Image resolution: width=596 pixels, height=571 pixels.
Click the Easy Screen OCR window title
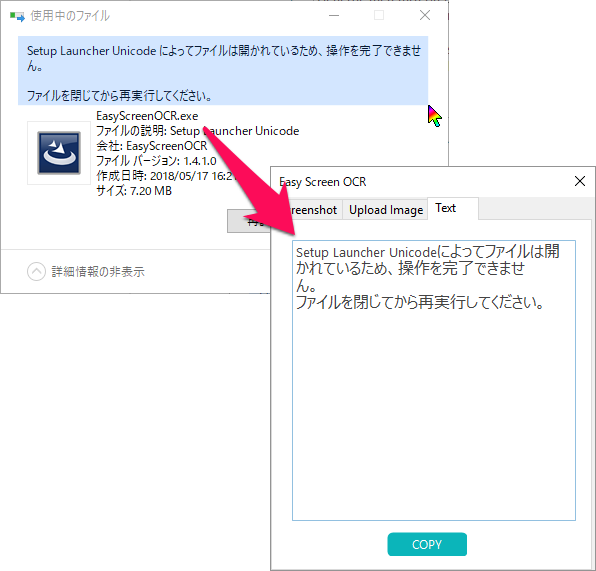(323, 182)
